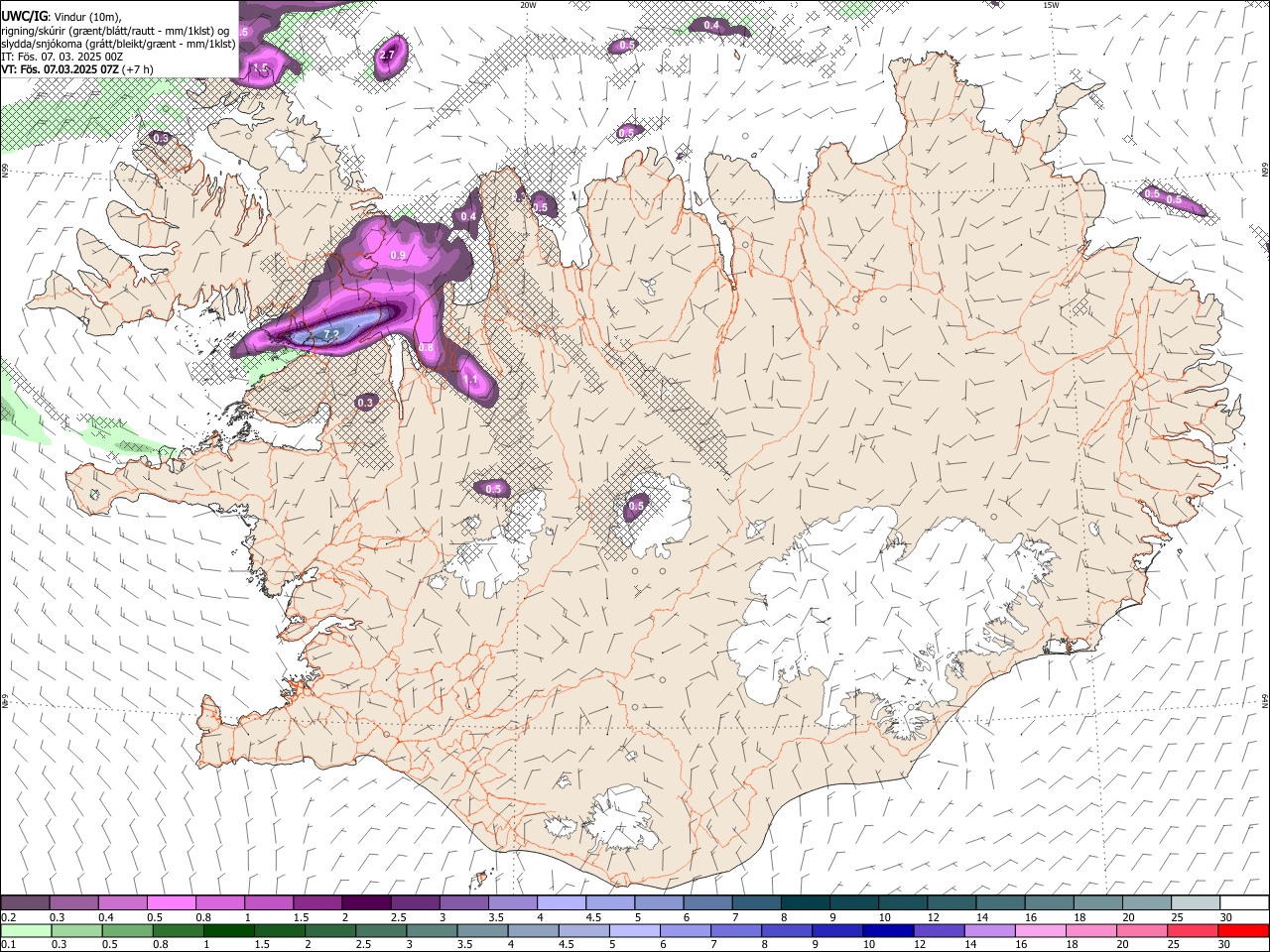Click the 'rigning/skúrir' legend description line
The width and height of the screenshot is (1270, 952).
[114, 31]
